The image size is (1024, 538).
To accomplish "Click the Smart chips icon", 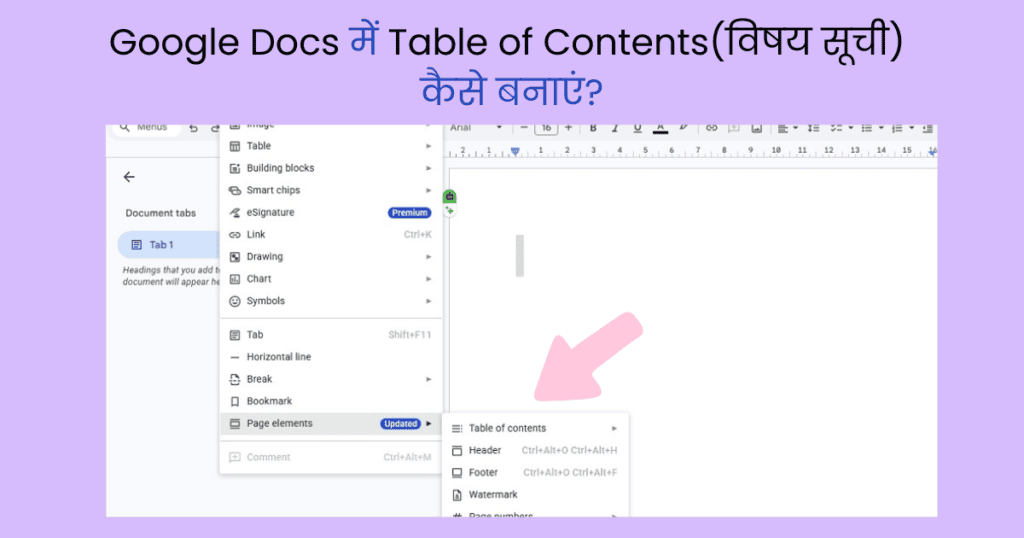I will (x=234, y=191).
